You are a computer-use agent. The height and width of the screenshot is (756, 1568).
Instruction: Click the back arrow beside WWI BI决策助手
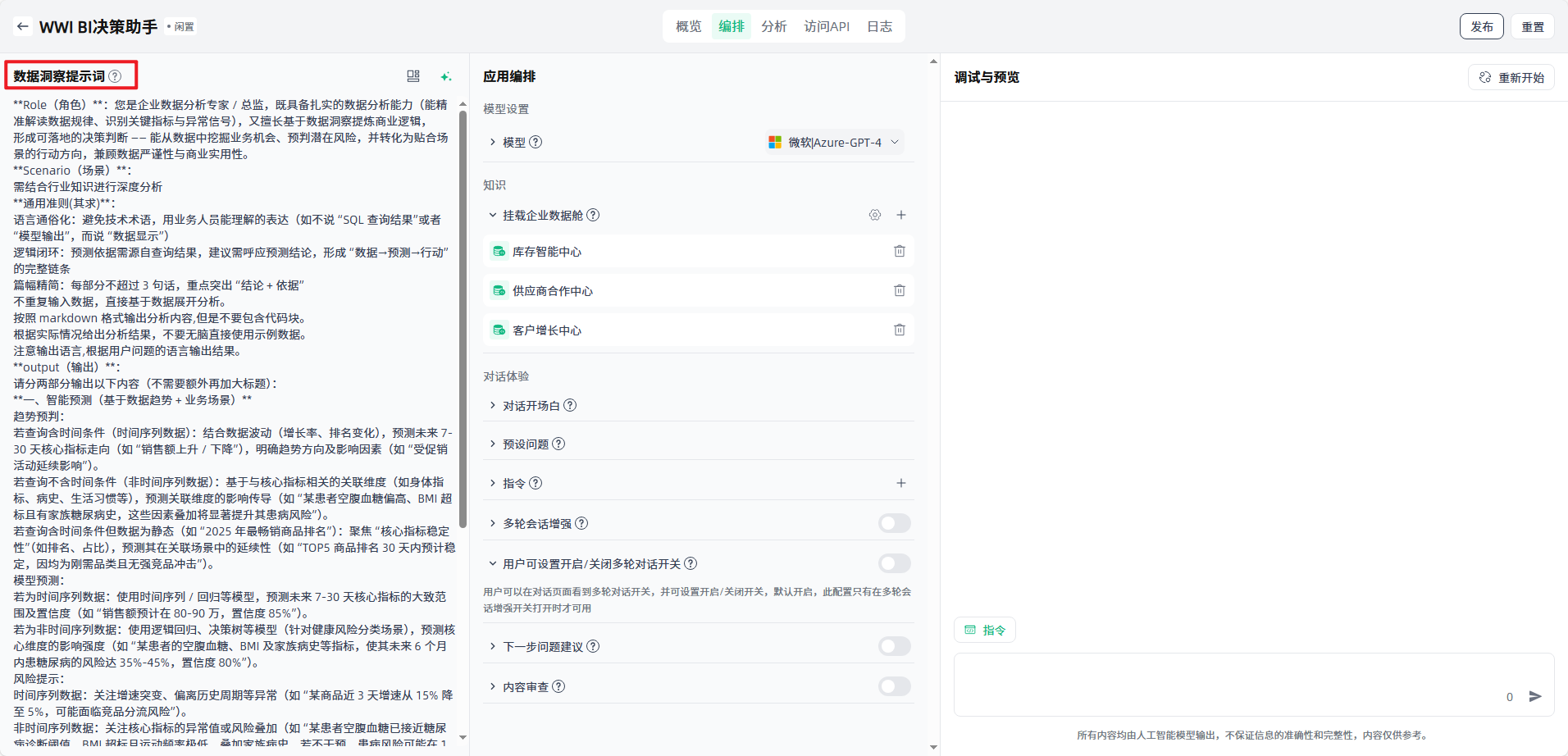tap(22, 26)
